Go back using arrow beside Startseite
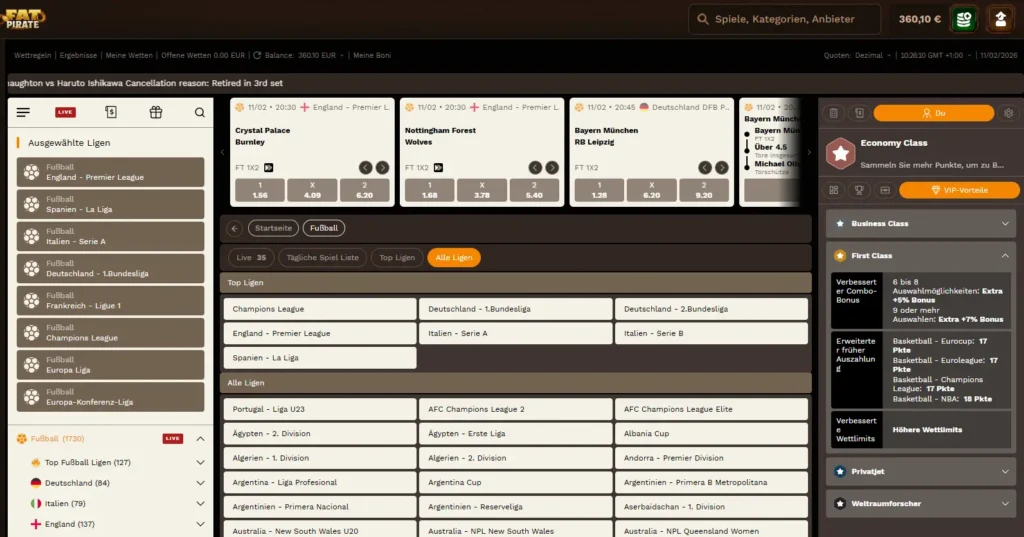Screen dimensions: 1024x537 point(234,228)
